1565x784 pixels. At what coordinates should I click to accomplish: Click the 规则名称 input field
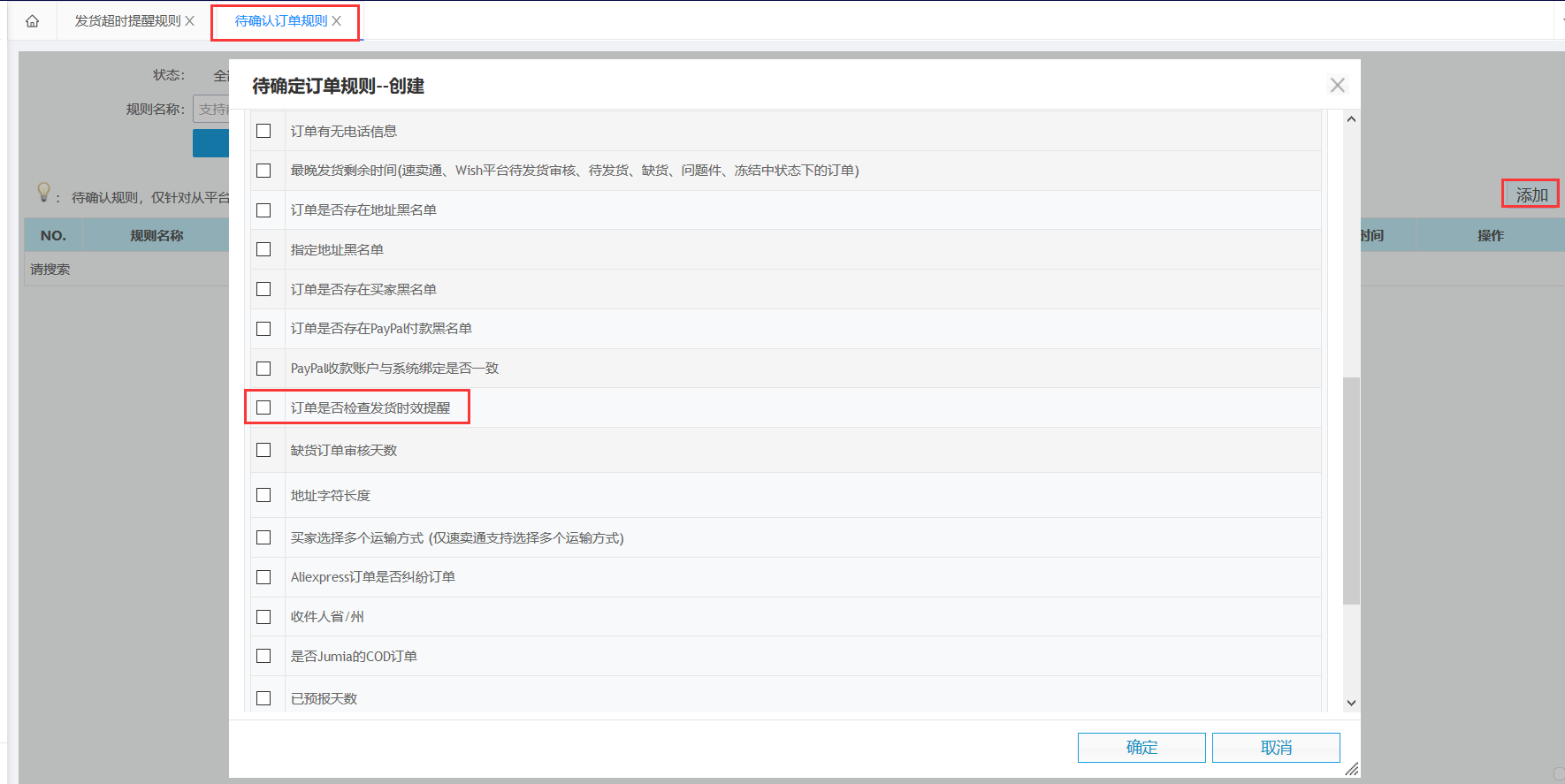point(210,109)
